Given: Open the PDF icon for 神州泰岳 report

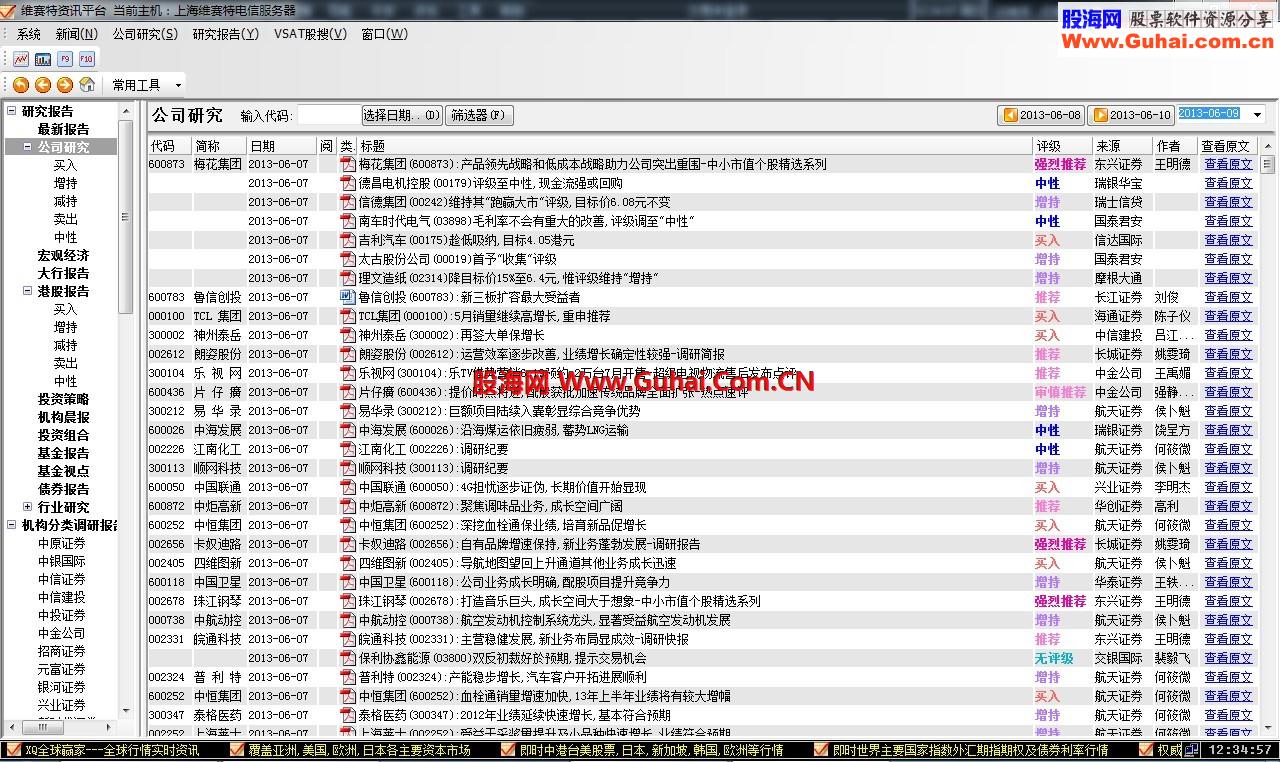Looking at the screenshot, I should point(347,335).
